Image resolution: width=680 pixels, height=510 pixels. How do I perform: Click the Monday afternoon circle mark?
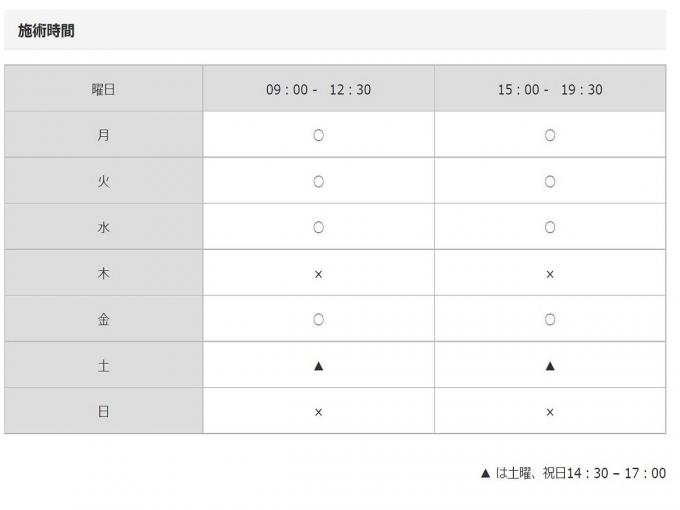pyautogui.click(x=549, y=135)
